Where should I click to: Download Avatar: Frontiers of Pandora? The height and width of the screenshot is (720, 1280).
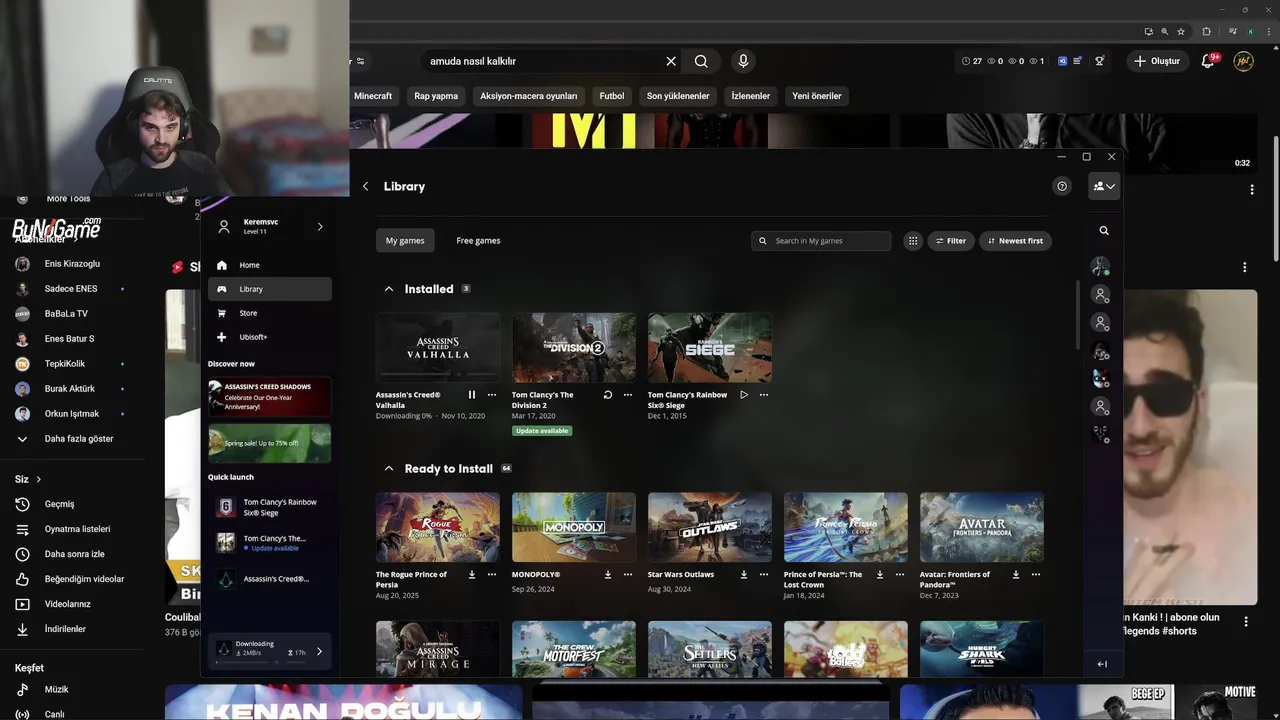pyautogui.click(x=1016, y=575)
